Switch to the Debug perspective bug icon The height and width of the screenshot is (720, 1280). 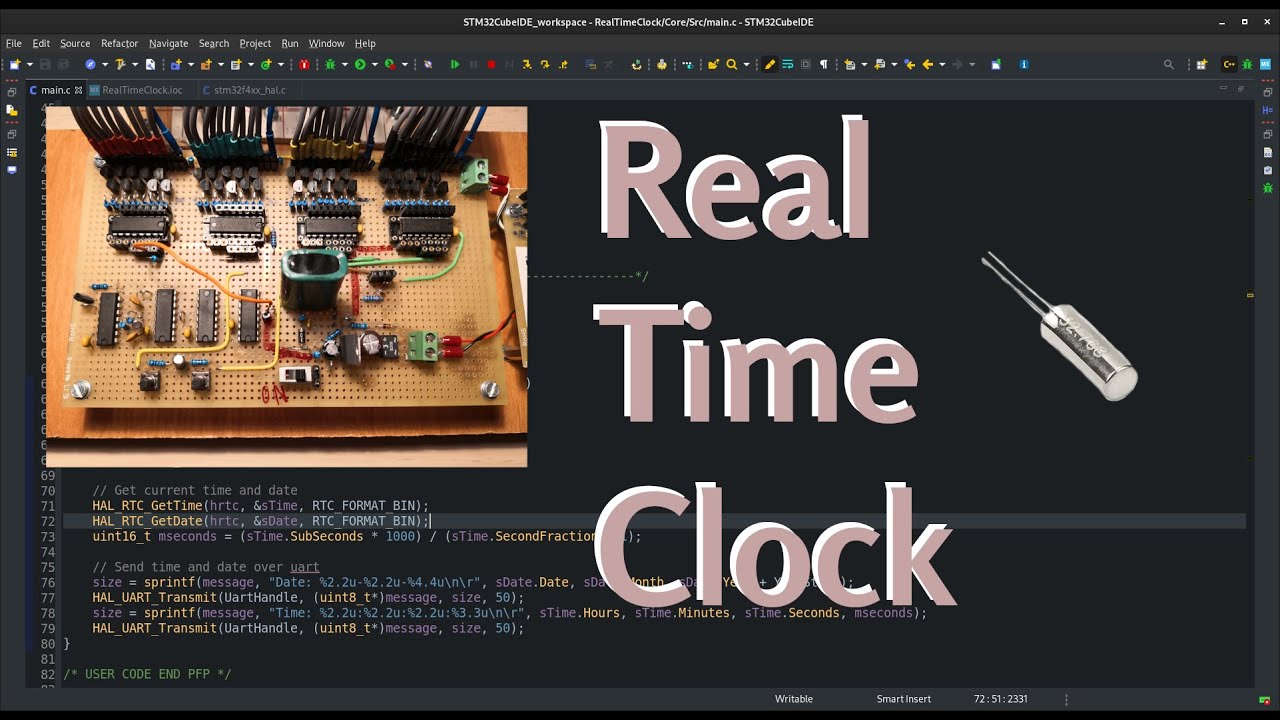tap(1247, 64)
